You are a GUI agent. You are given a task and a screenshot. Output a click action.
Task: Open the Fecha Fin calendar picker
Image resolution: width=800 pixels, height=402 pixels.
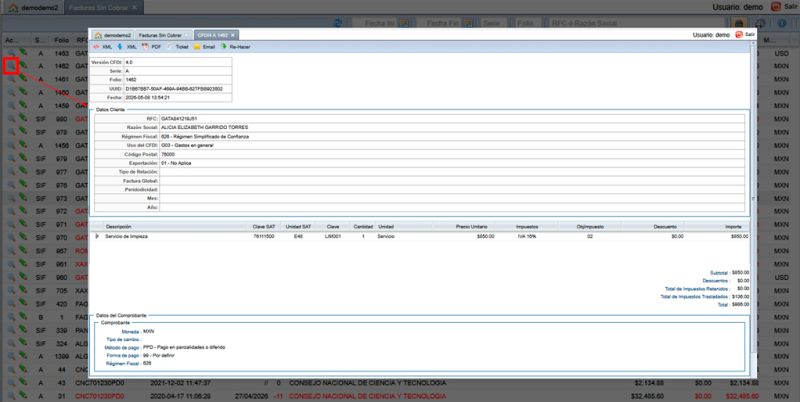pyautogui.click(x=468, y=23)
